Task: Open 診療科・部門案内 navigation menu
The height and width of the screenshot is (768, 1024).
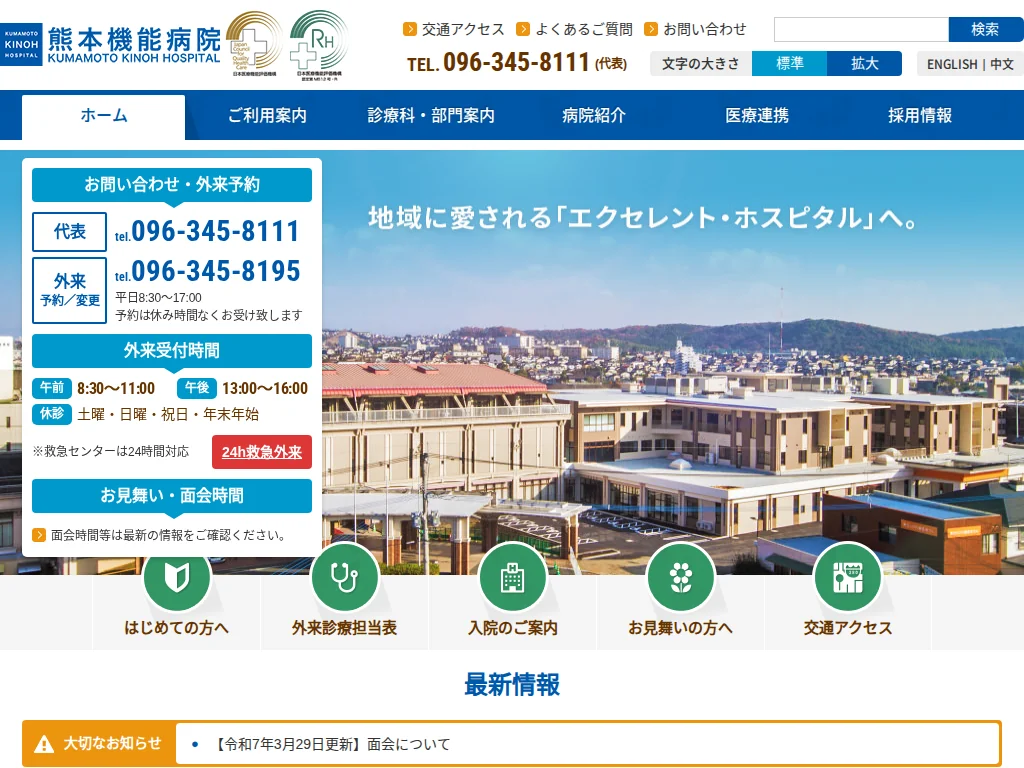Action: pos(431,116)
